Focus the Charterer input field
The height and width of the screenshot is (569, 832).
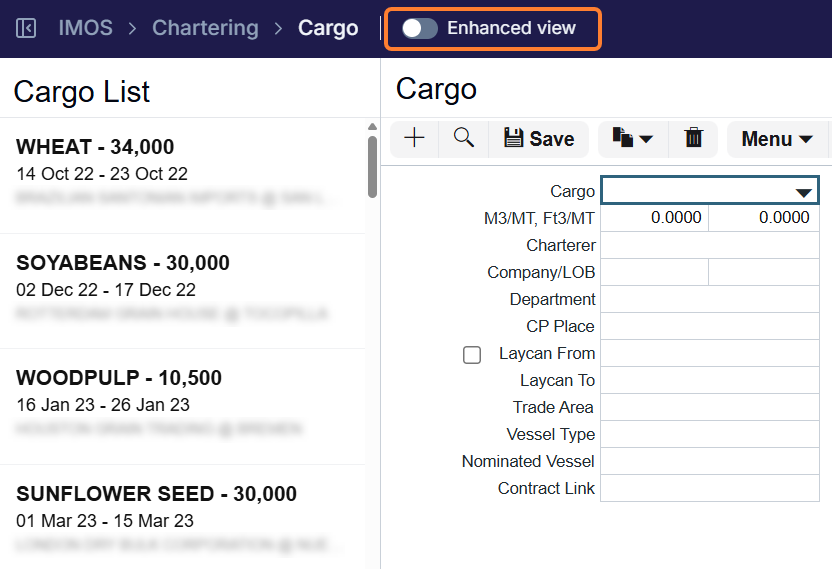pos(710,245)
